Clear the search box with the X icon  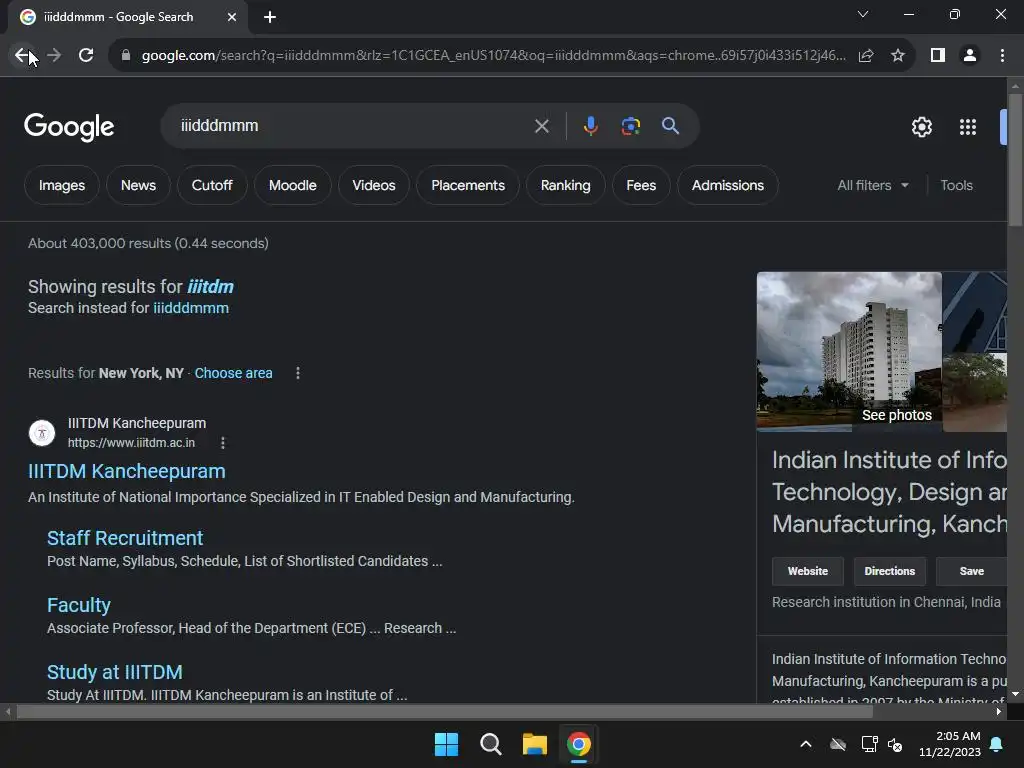click(541, 126)
